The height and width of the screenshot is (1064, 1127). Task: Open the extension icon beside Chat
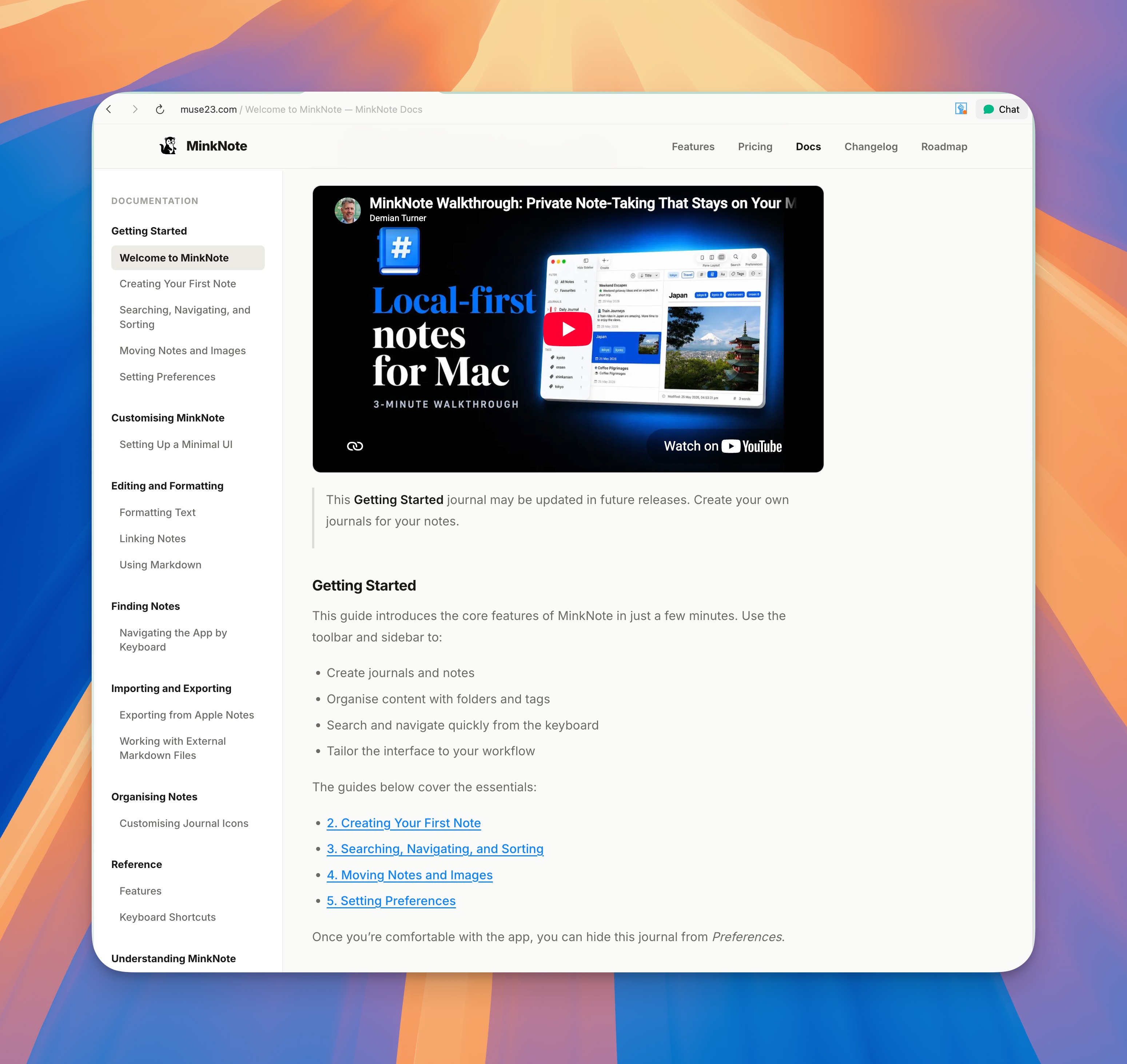pyautogui.click(x=961, y=109)
